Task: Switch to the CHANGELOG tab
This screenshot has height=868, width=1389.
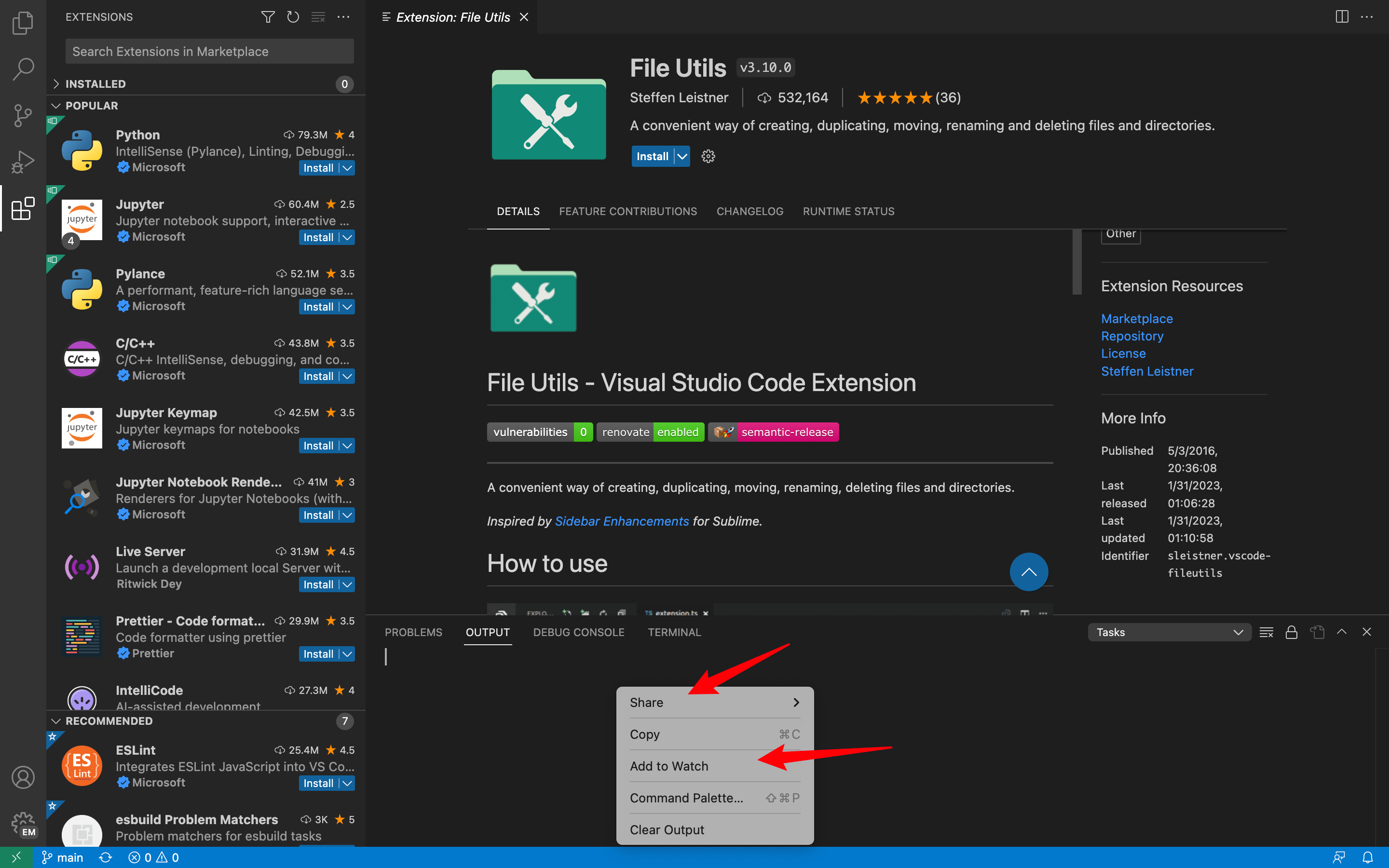Action: point(749,211)
